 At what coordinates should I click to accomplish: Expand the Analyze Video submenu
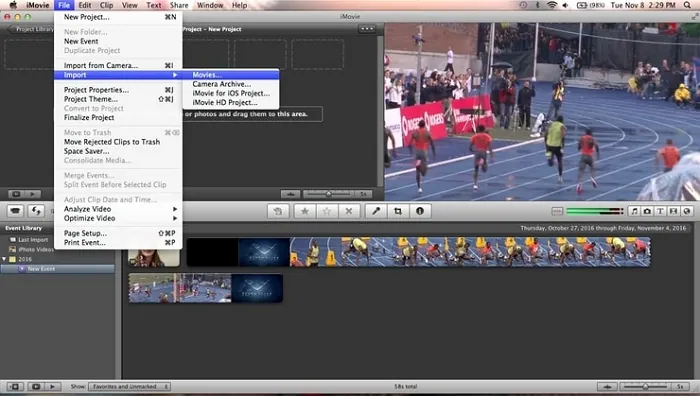point(118,209)
